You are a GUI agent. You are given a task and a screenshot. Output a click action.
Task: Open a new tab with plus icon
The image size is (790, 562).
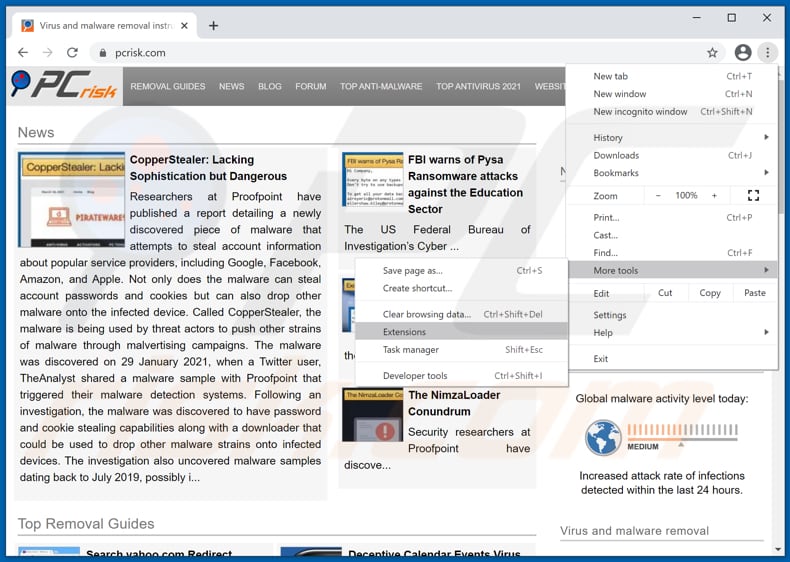(x=213, y=25)
